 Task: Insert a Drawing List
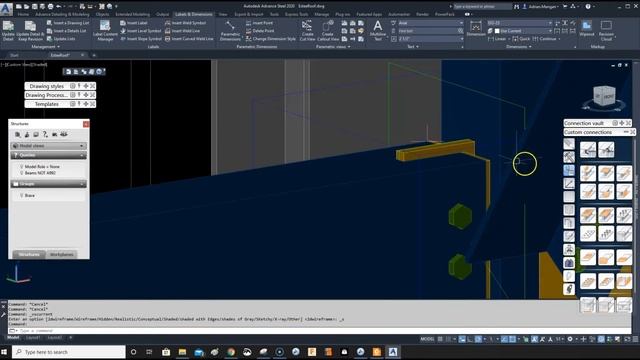point(68,23)
